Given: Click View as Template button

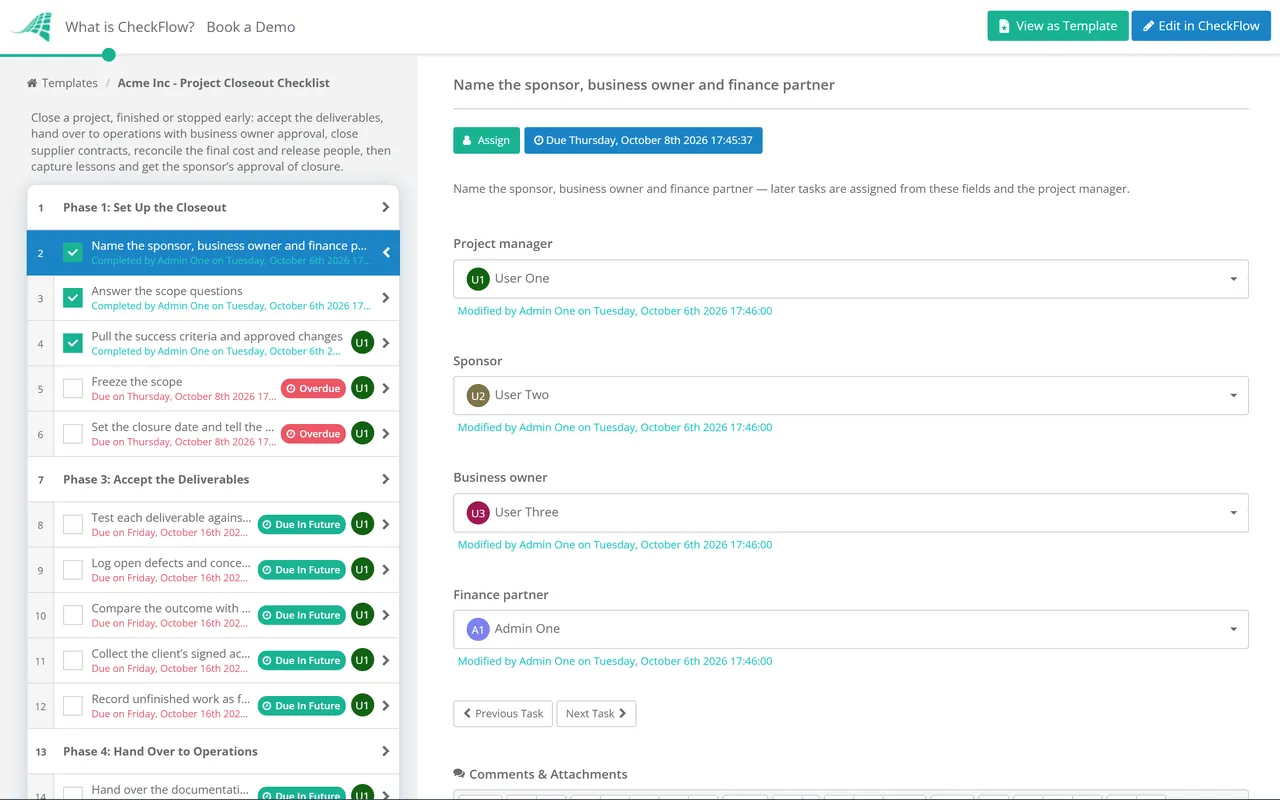Looking at the screenshot, I should pyautogui.click(x=1058, y=26).
